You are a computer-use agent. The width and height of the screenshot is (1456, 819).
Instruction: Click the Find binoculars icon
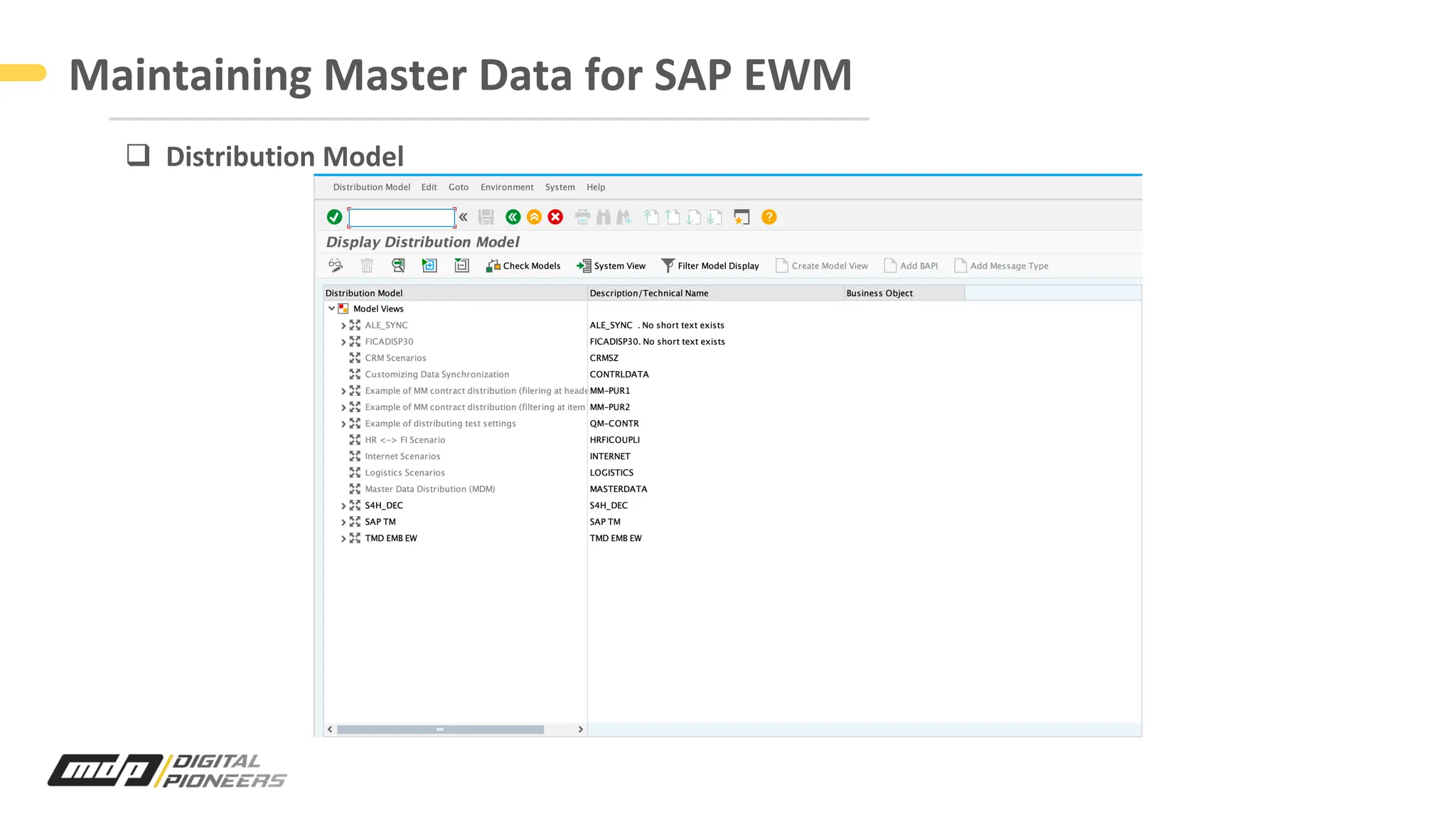pyautogui.click(x=604, y=217)
